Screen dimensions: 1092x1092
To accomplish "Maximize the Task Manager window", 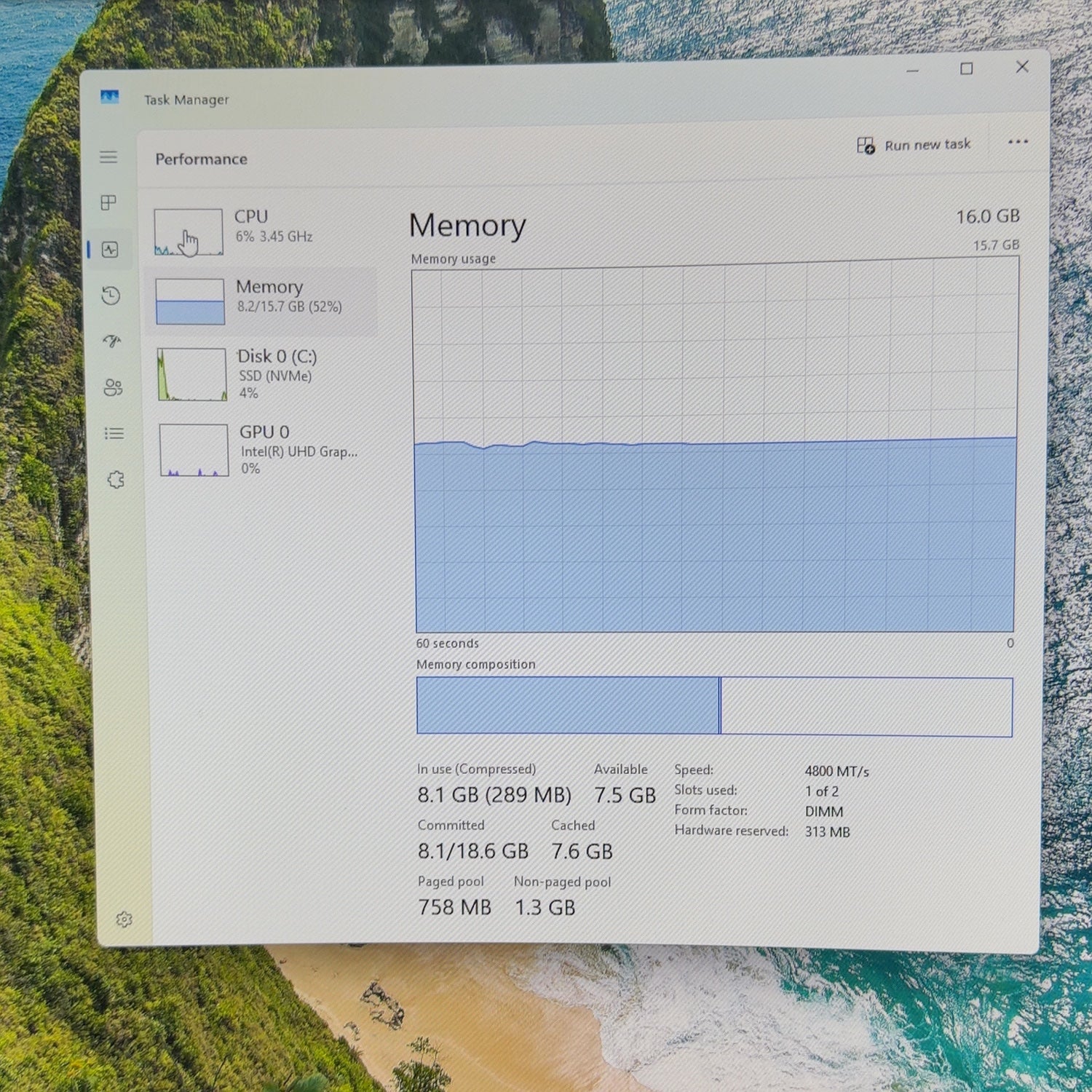I will [x=966, y=68].
